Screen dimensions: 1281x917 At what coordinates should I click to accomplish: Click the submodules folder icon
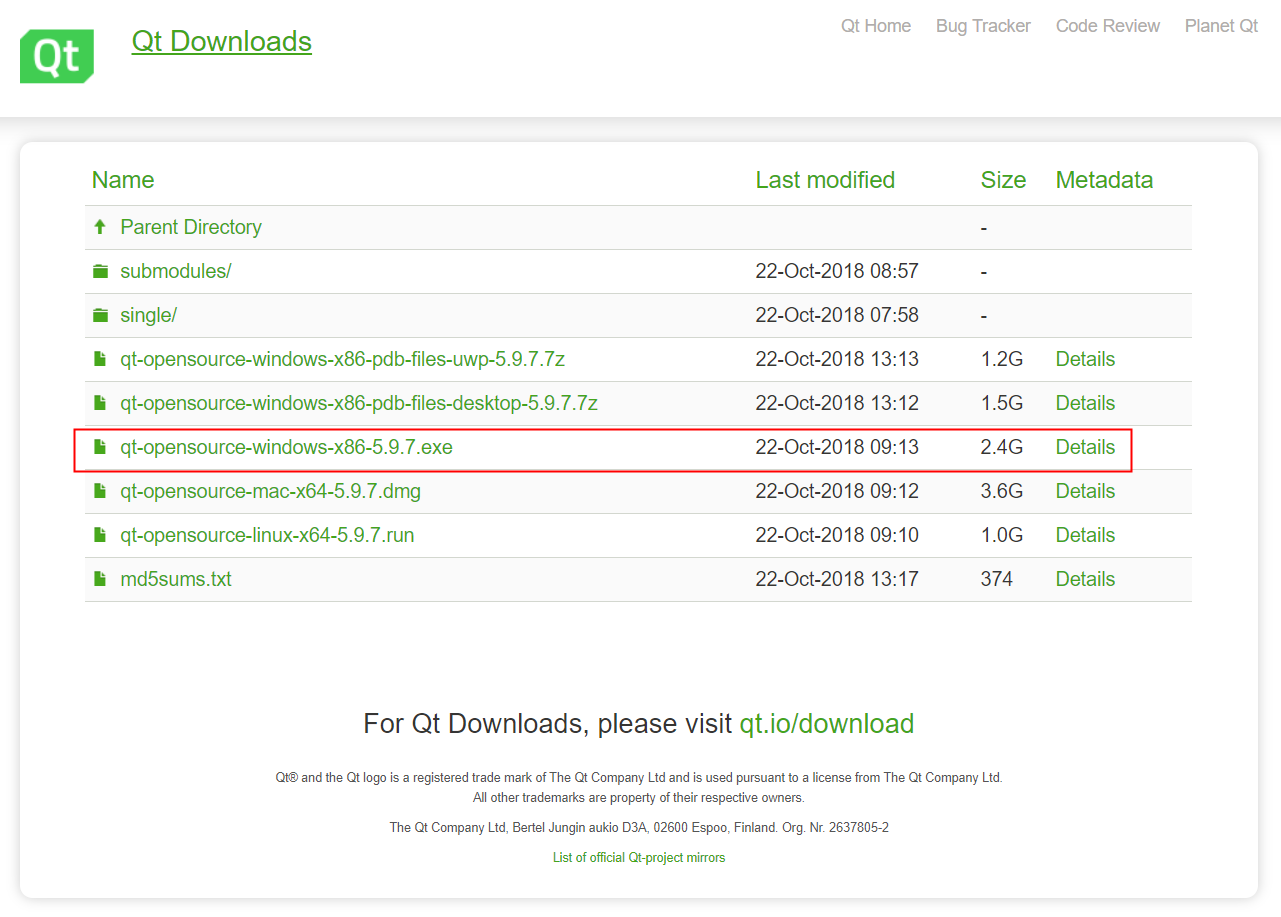point(100,271)
